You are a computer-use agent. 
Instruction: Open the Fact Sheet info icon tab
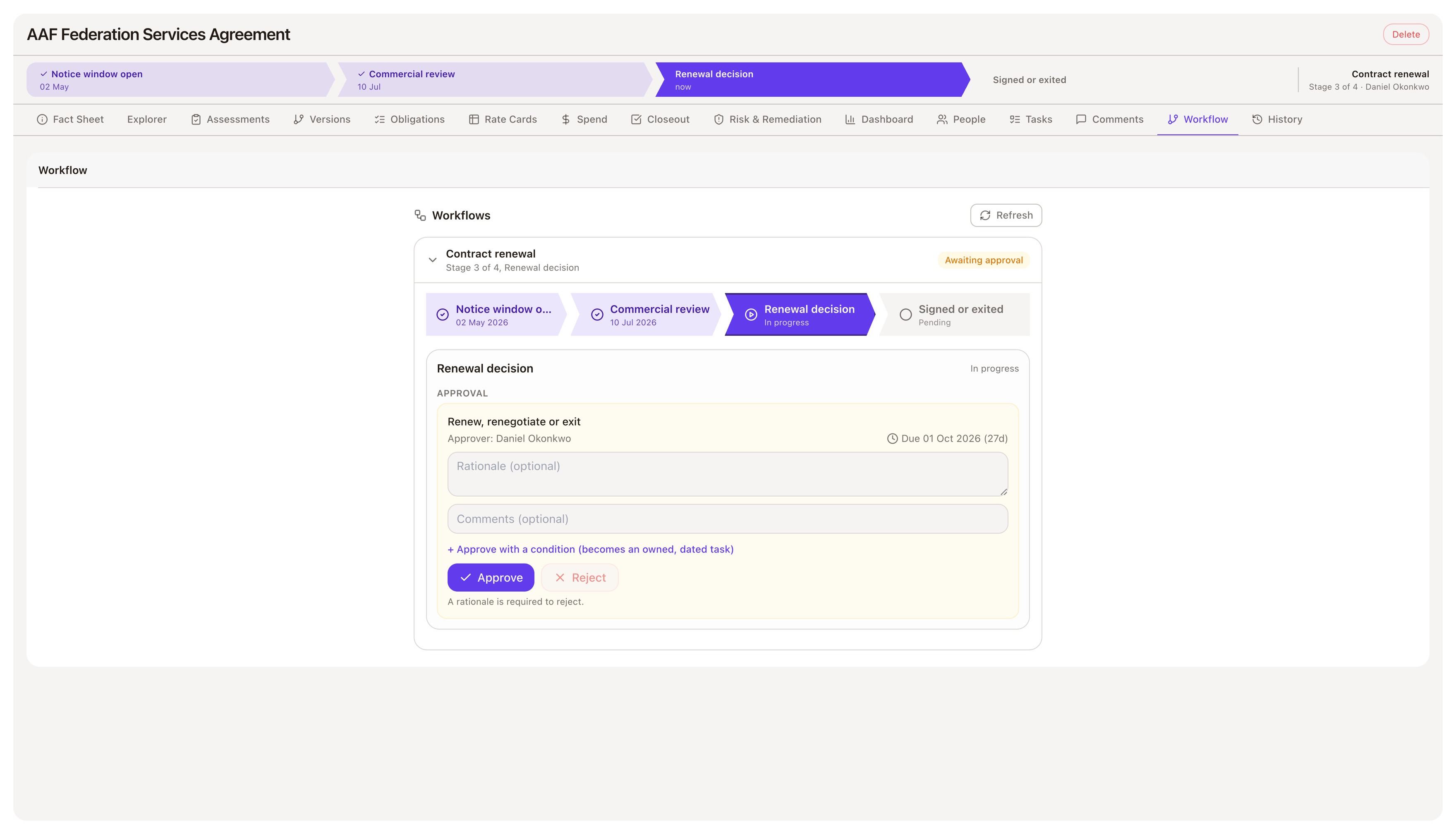[42, 119]
